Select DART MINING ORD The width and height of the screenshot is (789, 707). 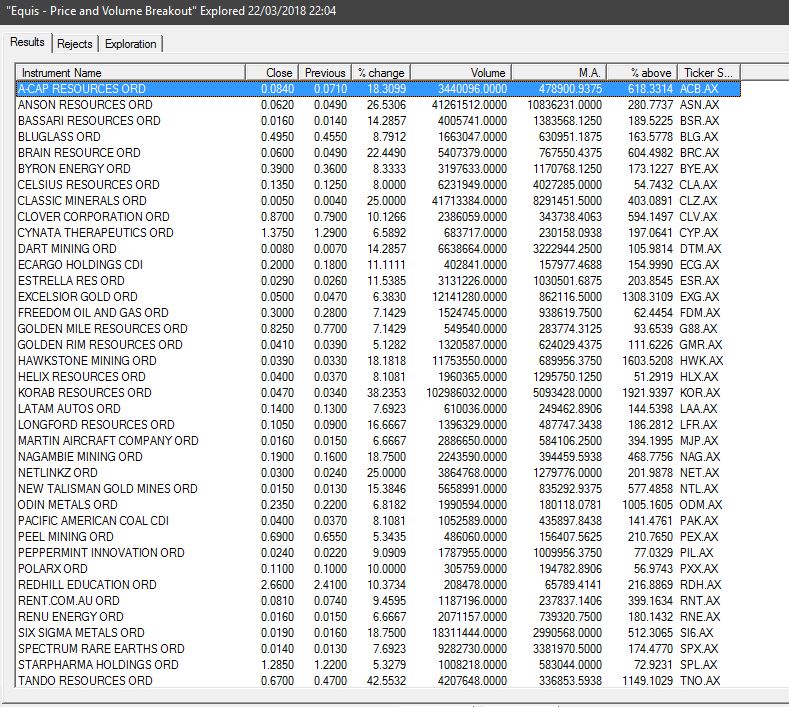(x=378, y=249)
